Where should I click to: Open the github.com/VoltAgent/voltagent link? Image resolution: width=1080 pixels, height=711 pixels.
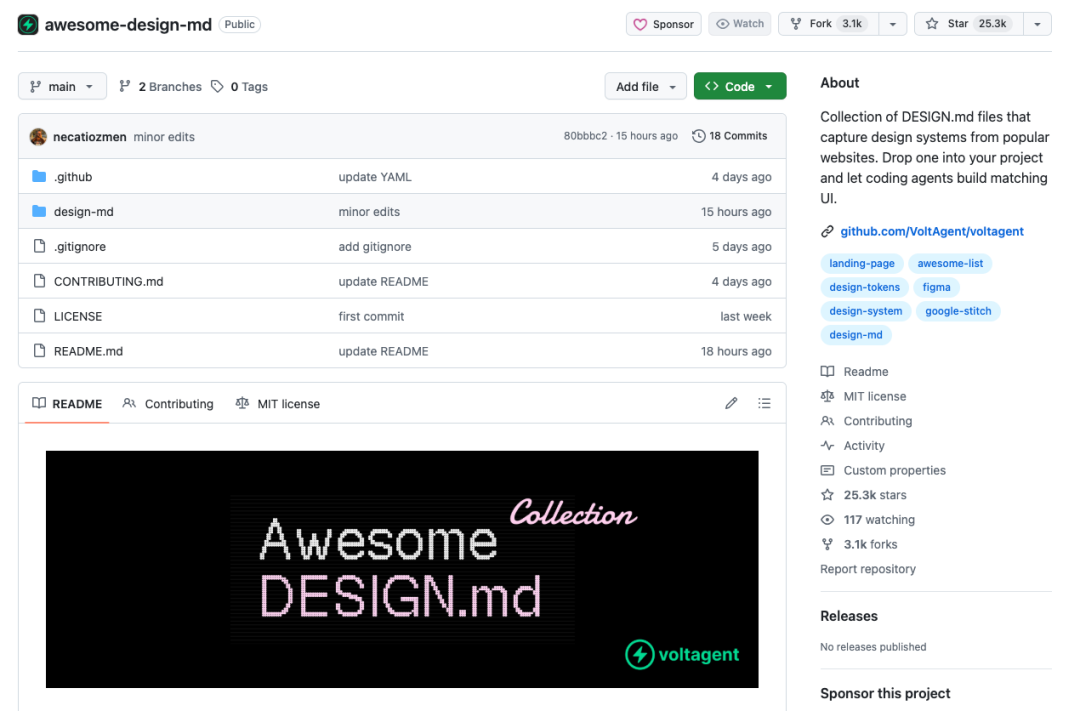932,231
